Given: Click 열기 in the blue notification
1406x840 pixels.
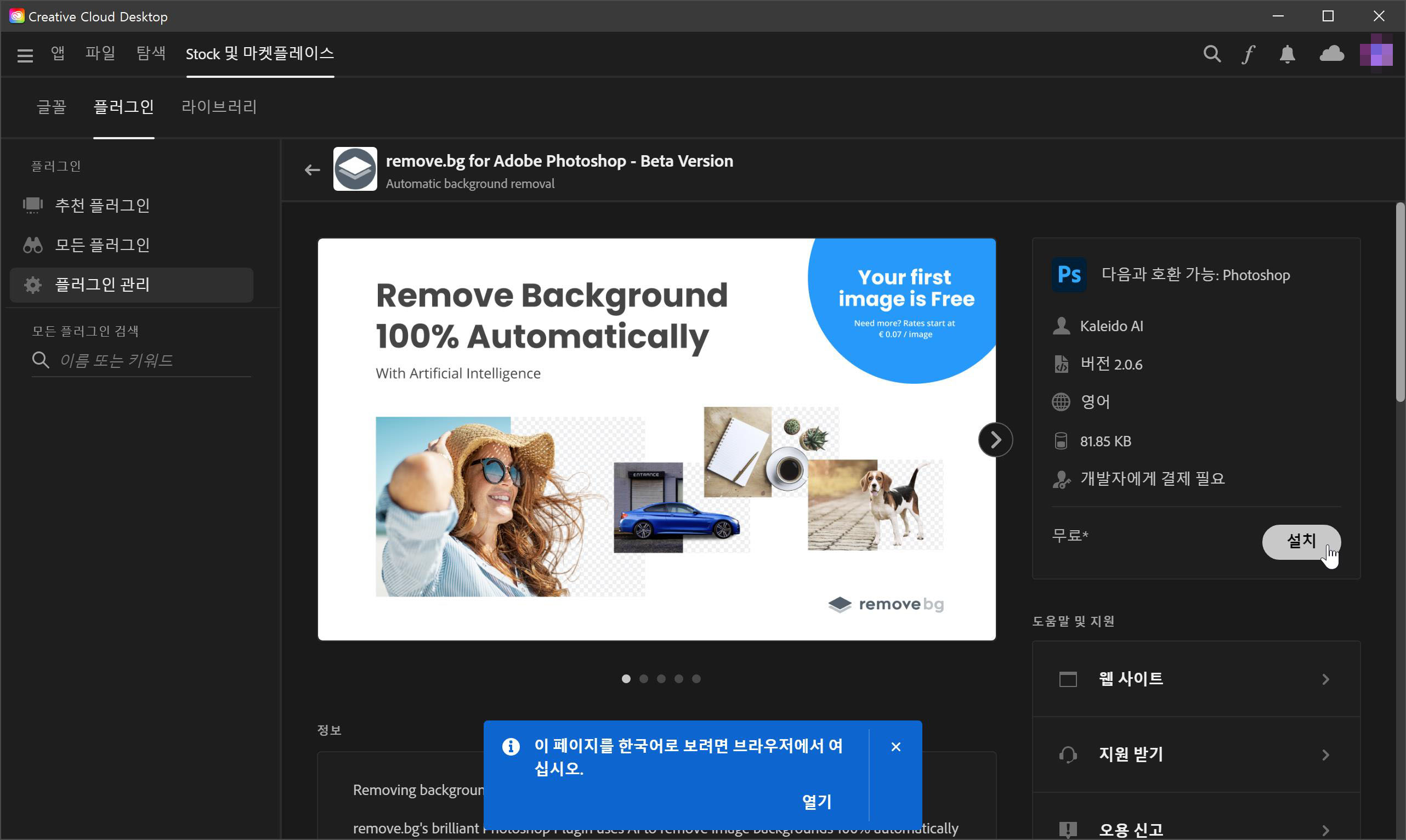Looking at the screenshot, I should 816,802.
